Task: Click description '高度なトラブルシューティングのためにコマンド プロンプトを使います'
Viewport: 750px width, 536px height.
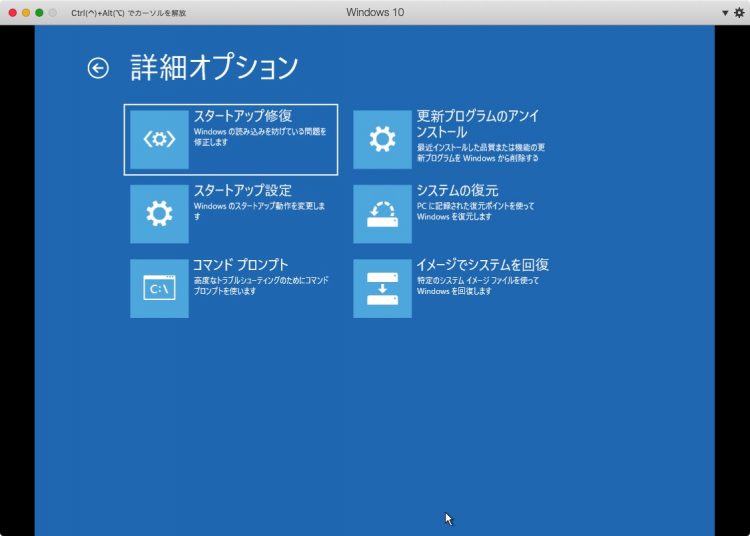Action: [x=261, y=285]
